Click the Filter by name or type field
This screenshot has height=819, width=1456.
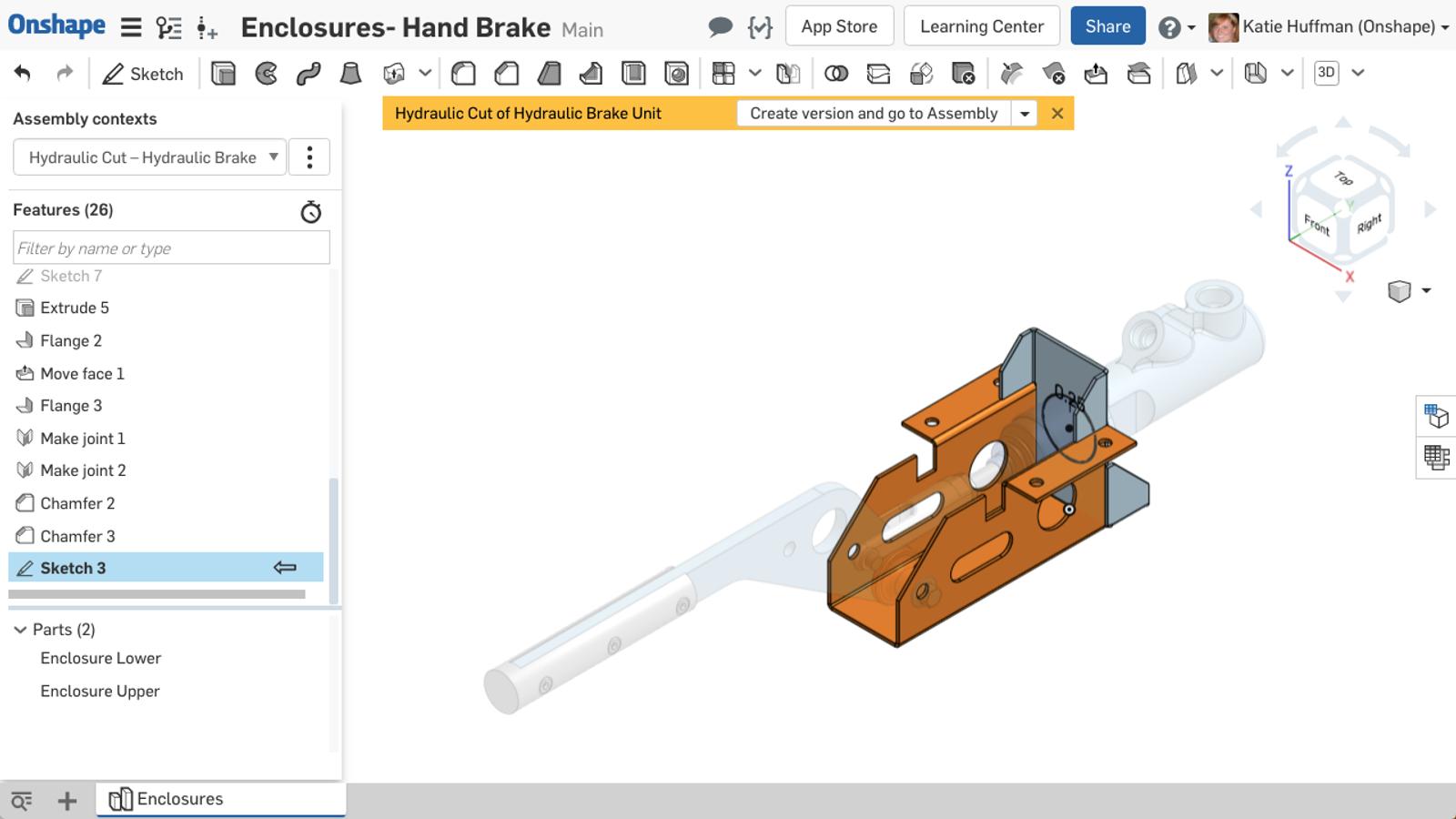(x=171, y=248)
